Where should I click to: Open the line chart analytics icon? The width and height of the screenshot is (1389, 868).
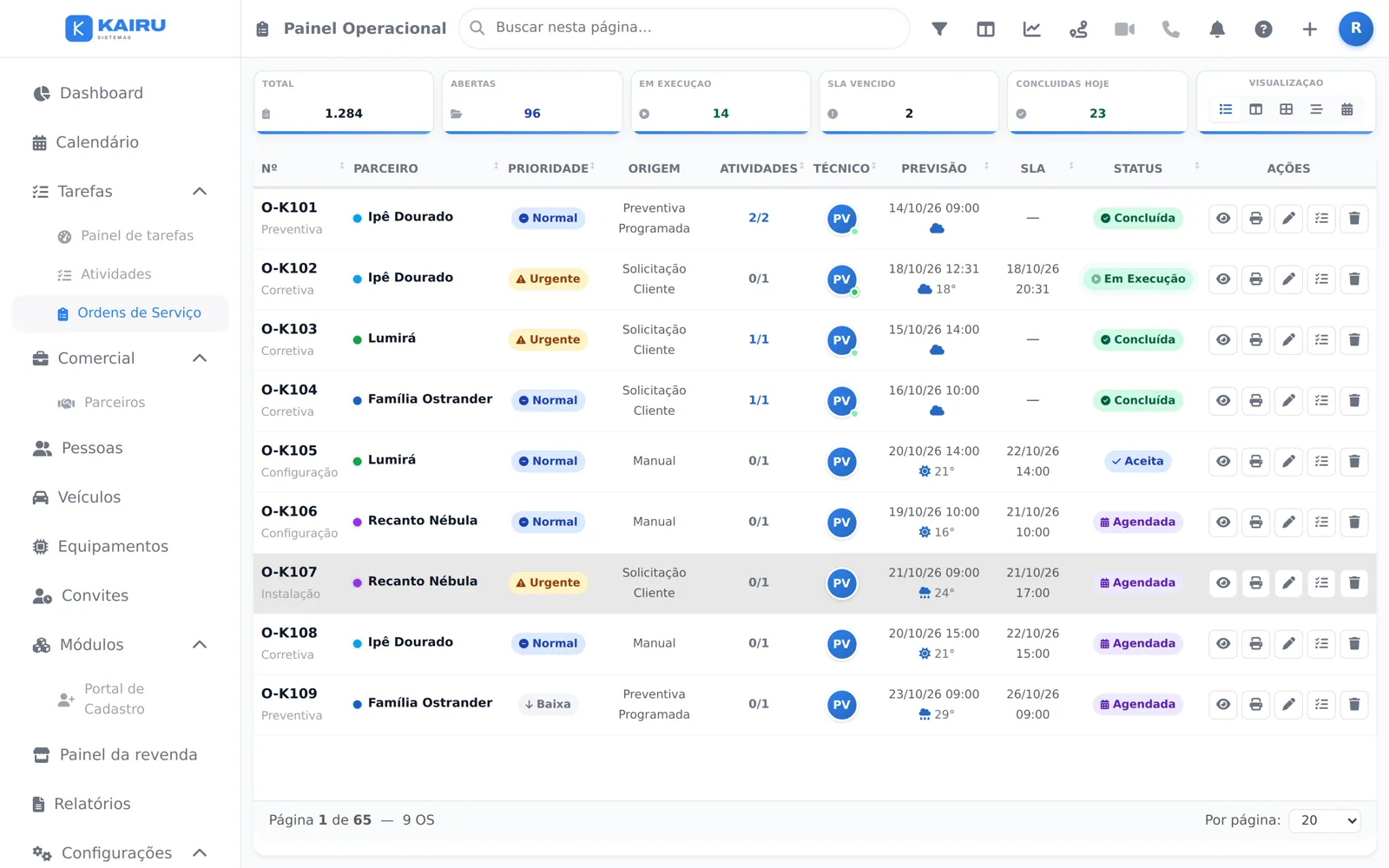point(1031,29)
